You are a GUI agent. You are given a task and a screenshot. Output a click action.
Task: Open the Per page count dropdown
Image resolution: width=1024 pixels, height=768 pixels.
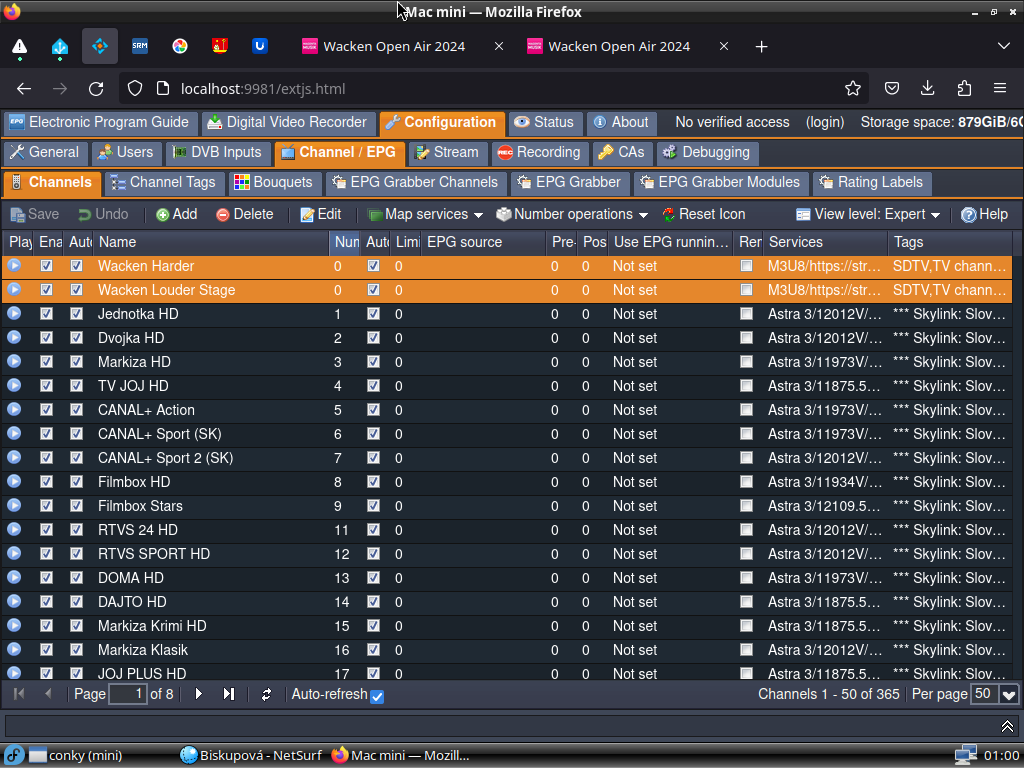point(1009,695)
